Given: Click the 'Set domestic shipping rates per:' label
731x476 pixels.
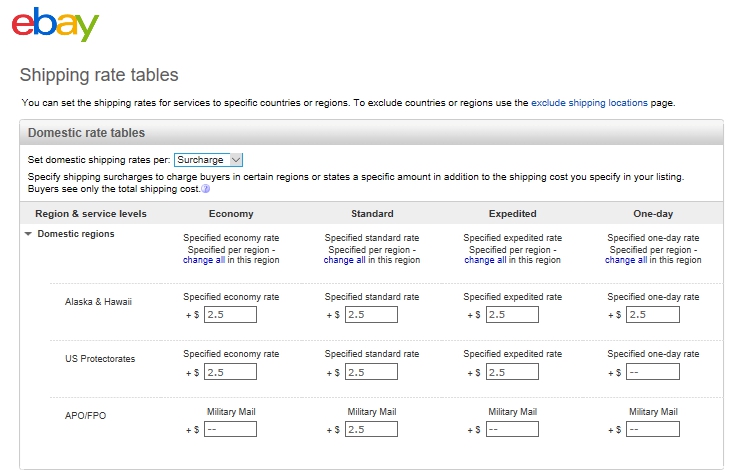Looking at the screenshot, I should (x=99, y=160).
